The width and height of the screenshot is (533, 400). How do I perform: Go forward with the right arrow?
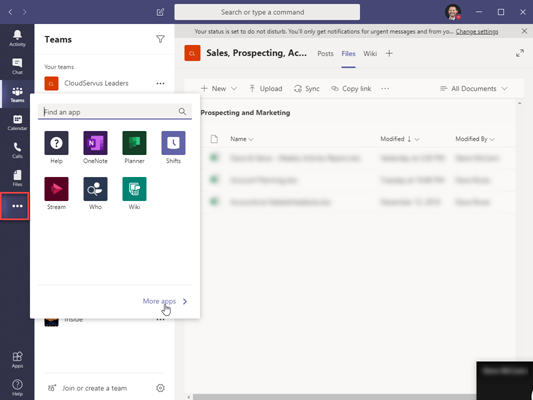point(24,12)
